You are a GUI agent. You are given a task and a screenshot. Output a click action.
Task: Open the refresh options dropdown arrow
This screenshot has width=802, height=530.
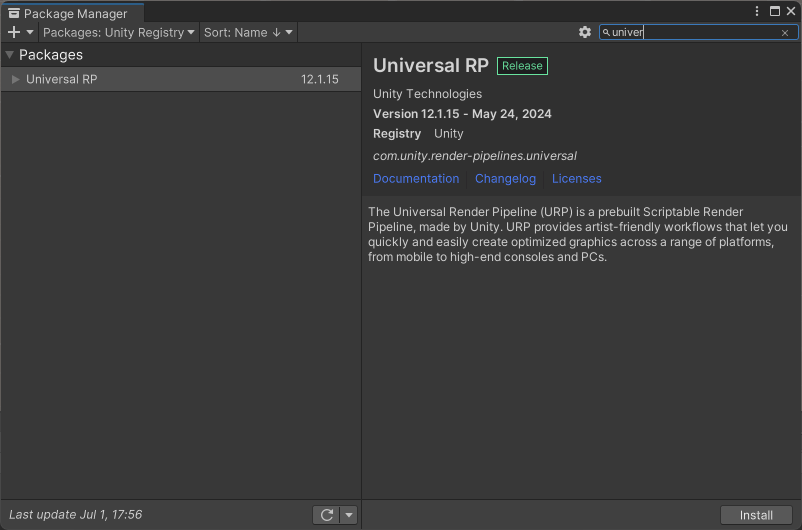pyautogui.click(x=349, y=515)
